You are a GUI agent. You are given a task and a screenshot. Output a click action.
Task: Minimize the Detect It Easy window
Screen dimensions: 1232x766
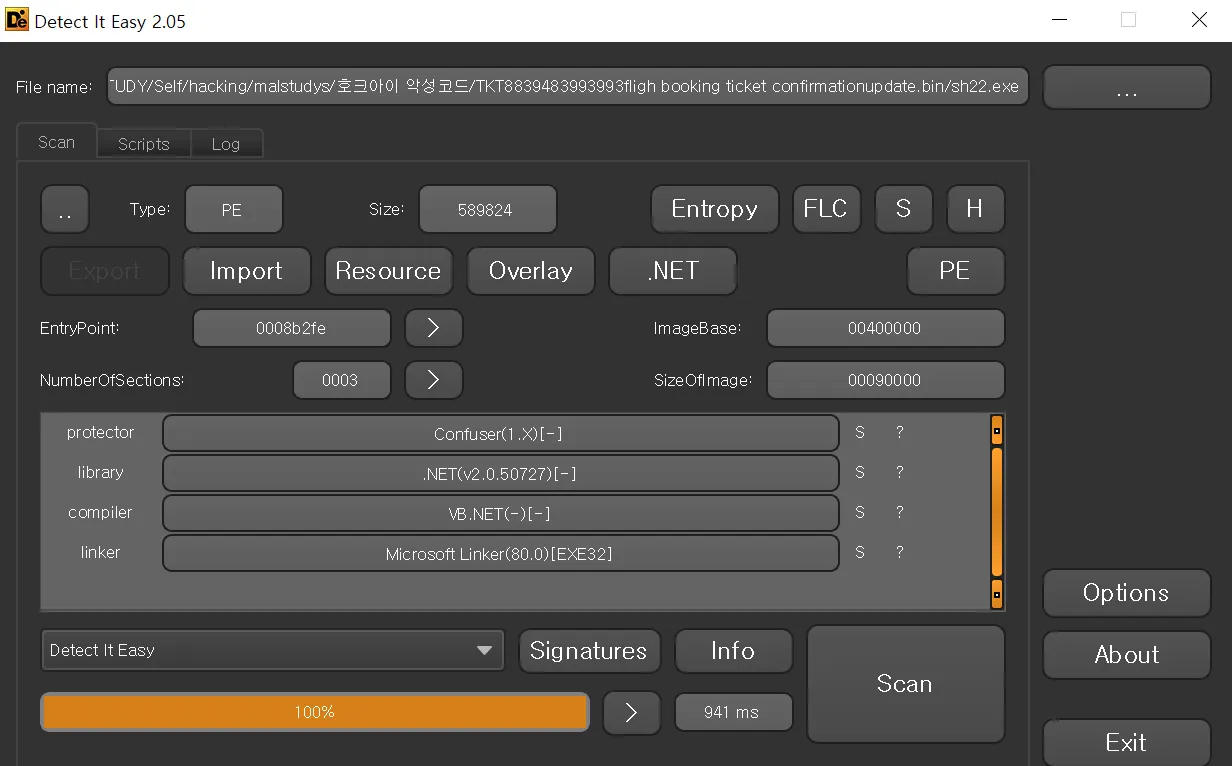tap(1059, 20)
